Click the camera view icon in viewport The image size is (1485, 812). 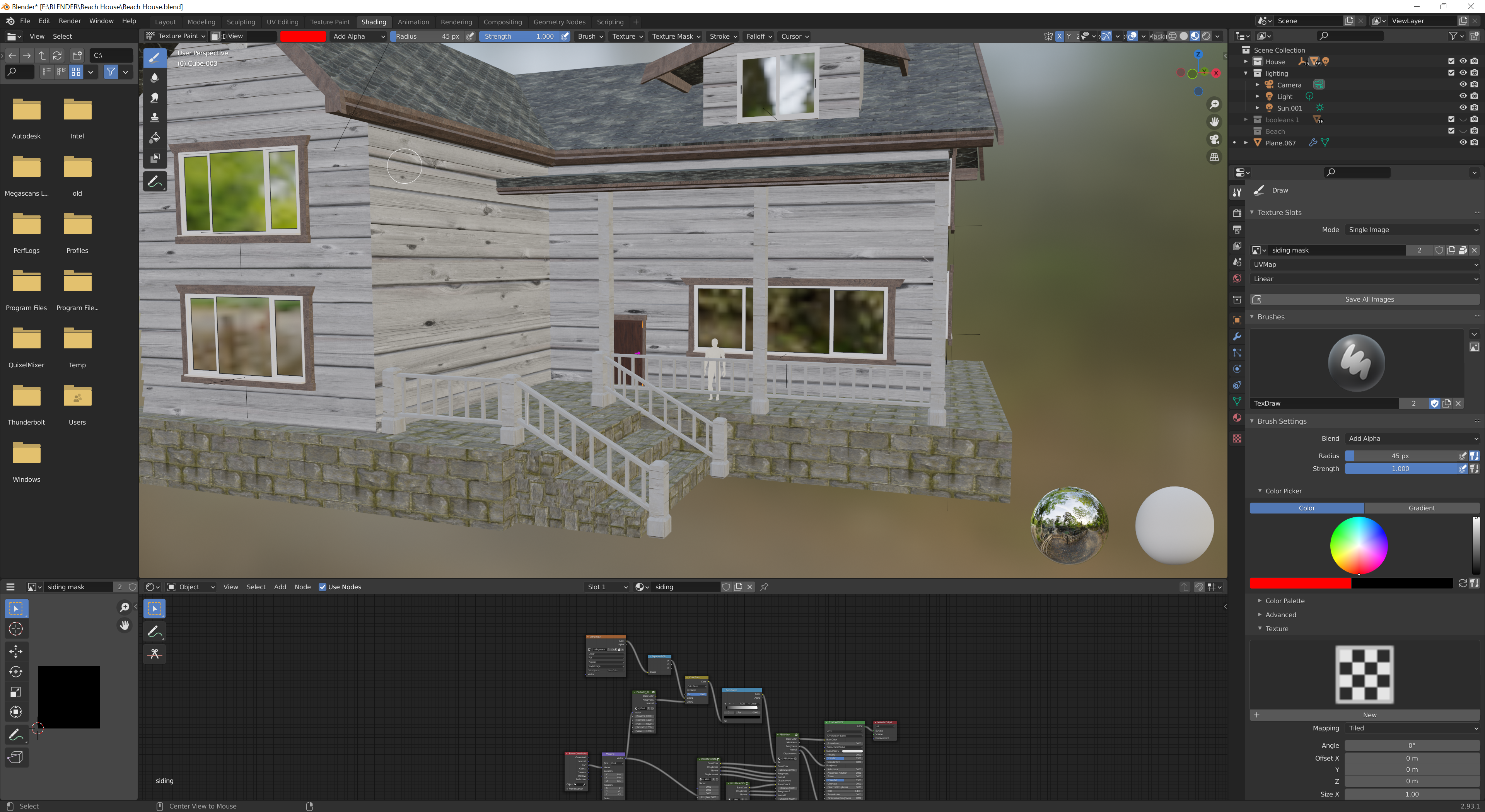click(x=1214, y=140)
